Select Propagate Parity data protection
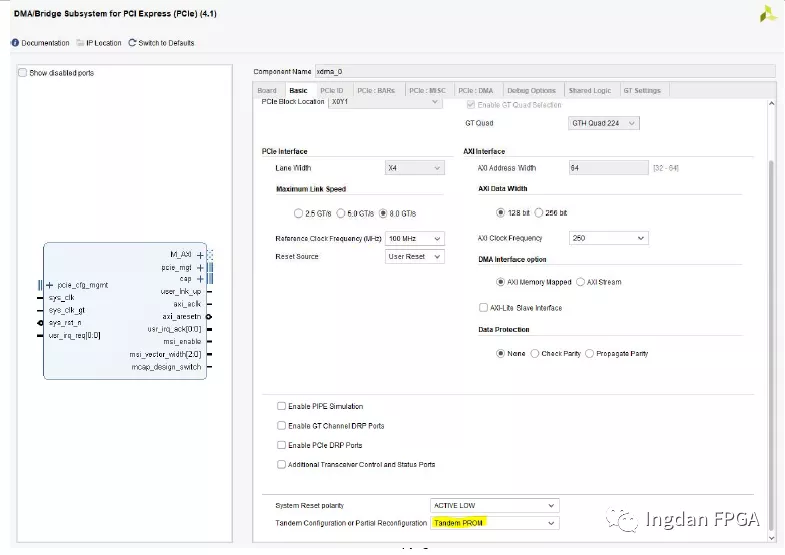785x555 pixels. [x=589, y=354]
